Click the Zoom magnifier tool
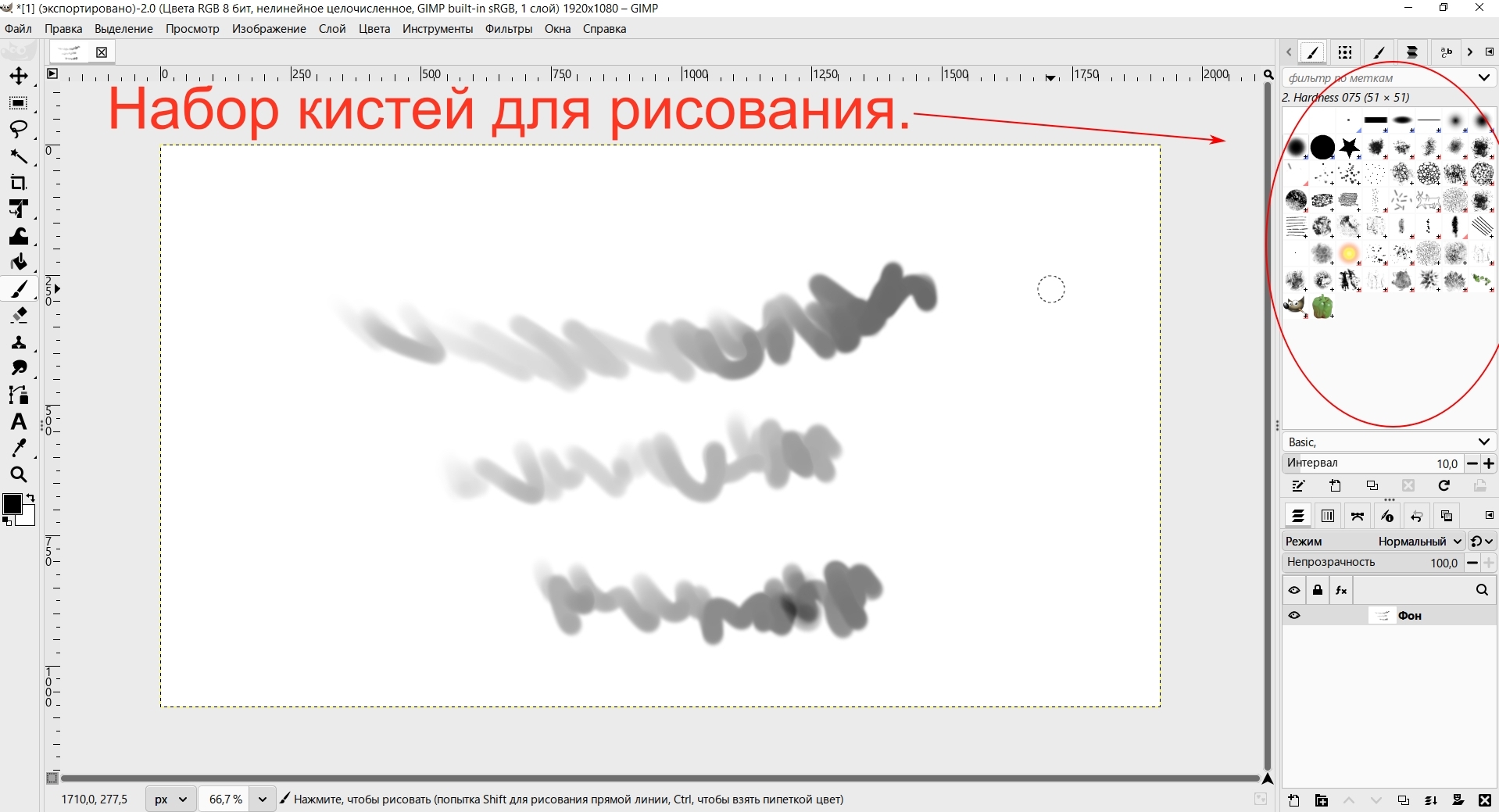1499x812 pixels. click(19, 474)
